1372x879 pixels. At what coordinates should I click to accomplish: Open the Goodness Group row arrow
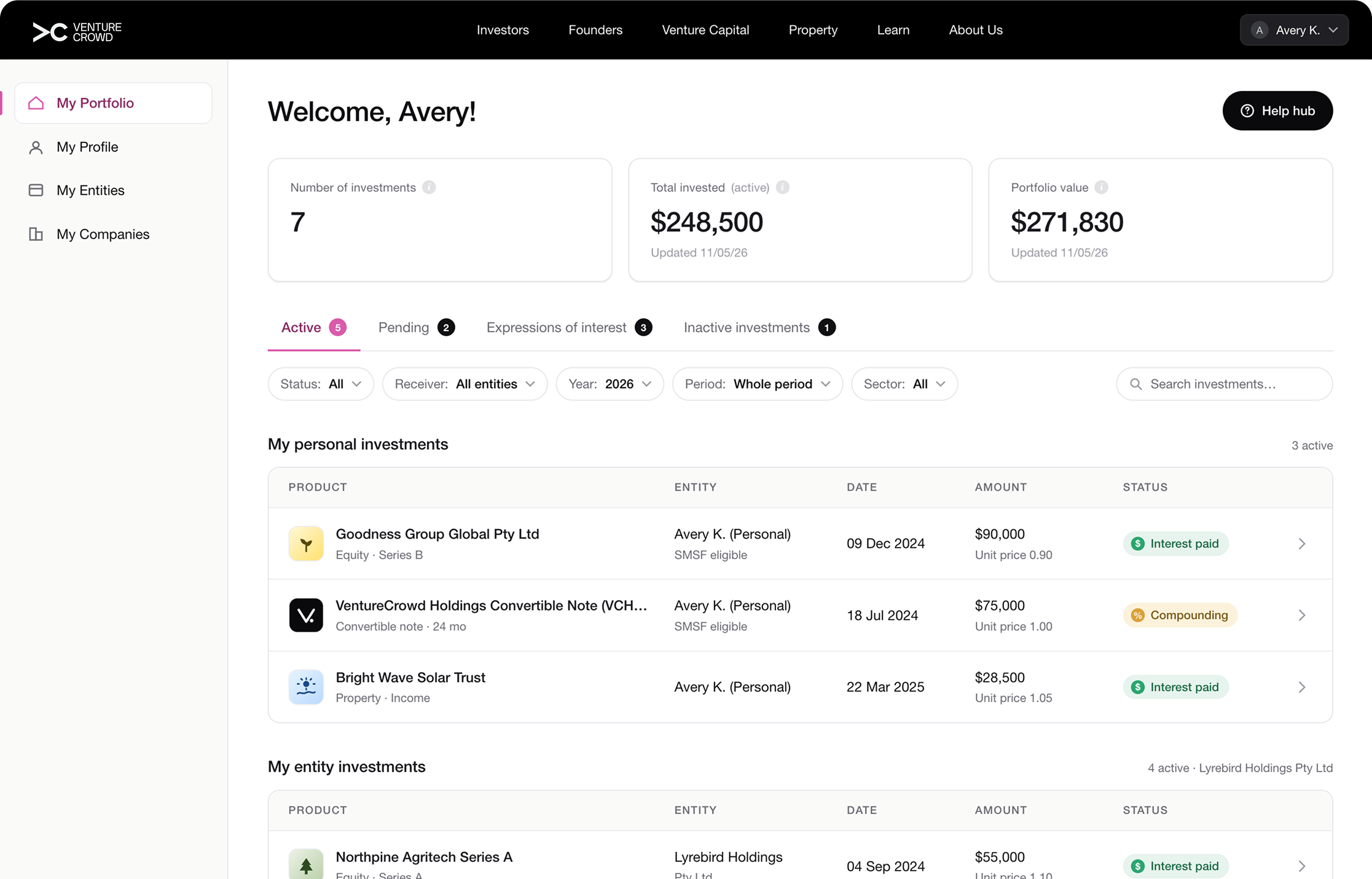tap(1302, 544)
